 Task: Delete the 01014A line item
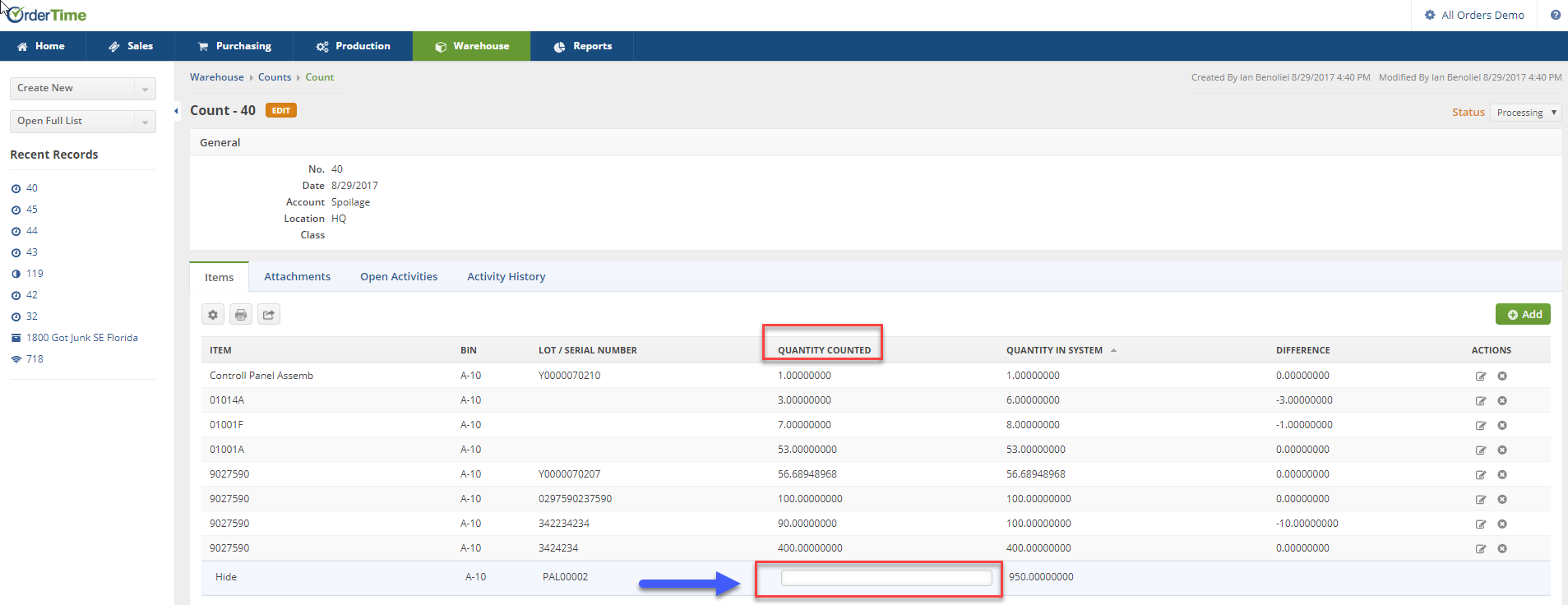click(x=1501, y=401)
